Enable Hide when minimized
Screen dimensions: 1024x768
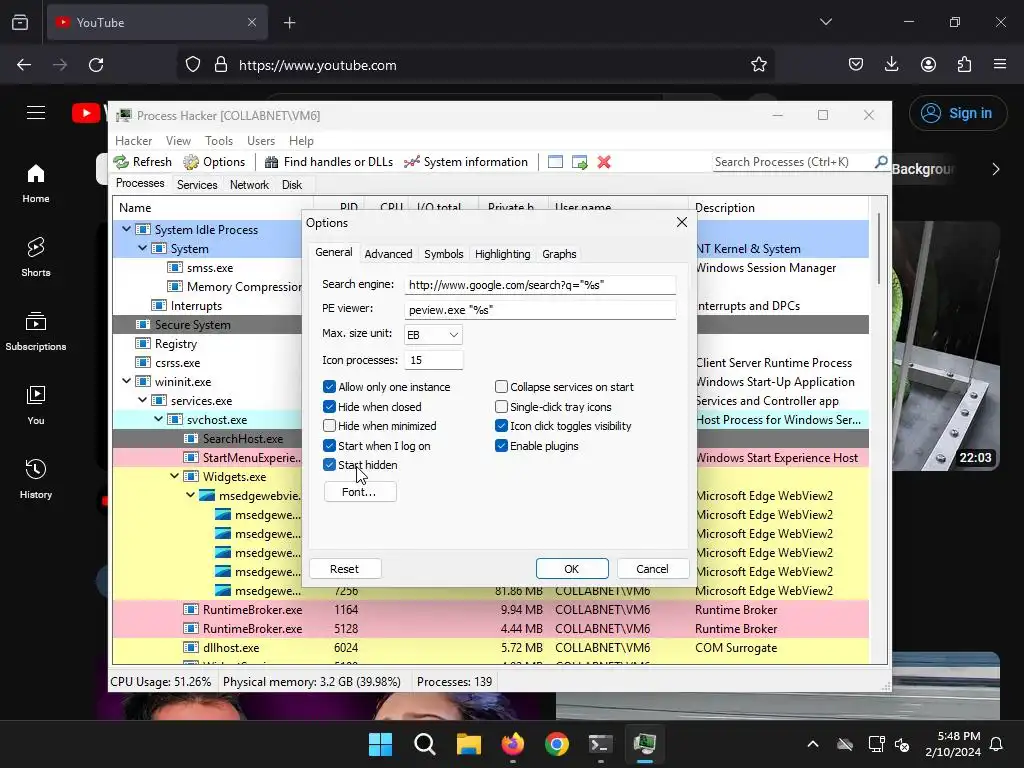(329, 426)
